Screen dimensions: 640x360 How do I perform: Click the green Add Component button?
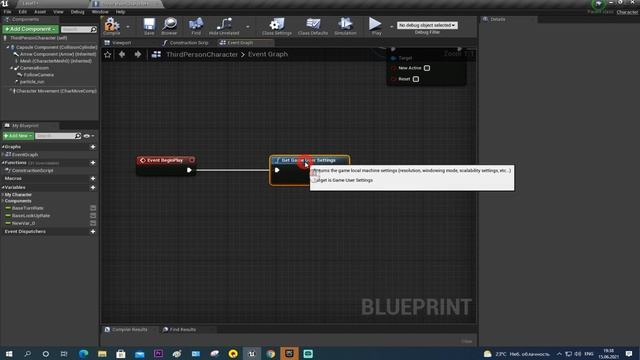click(x=31, y=29)
